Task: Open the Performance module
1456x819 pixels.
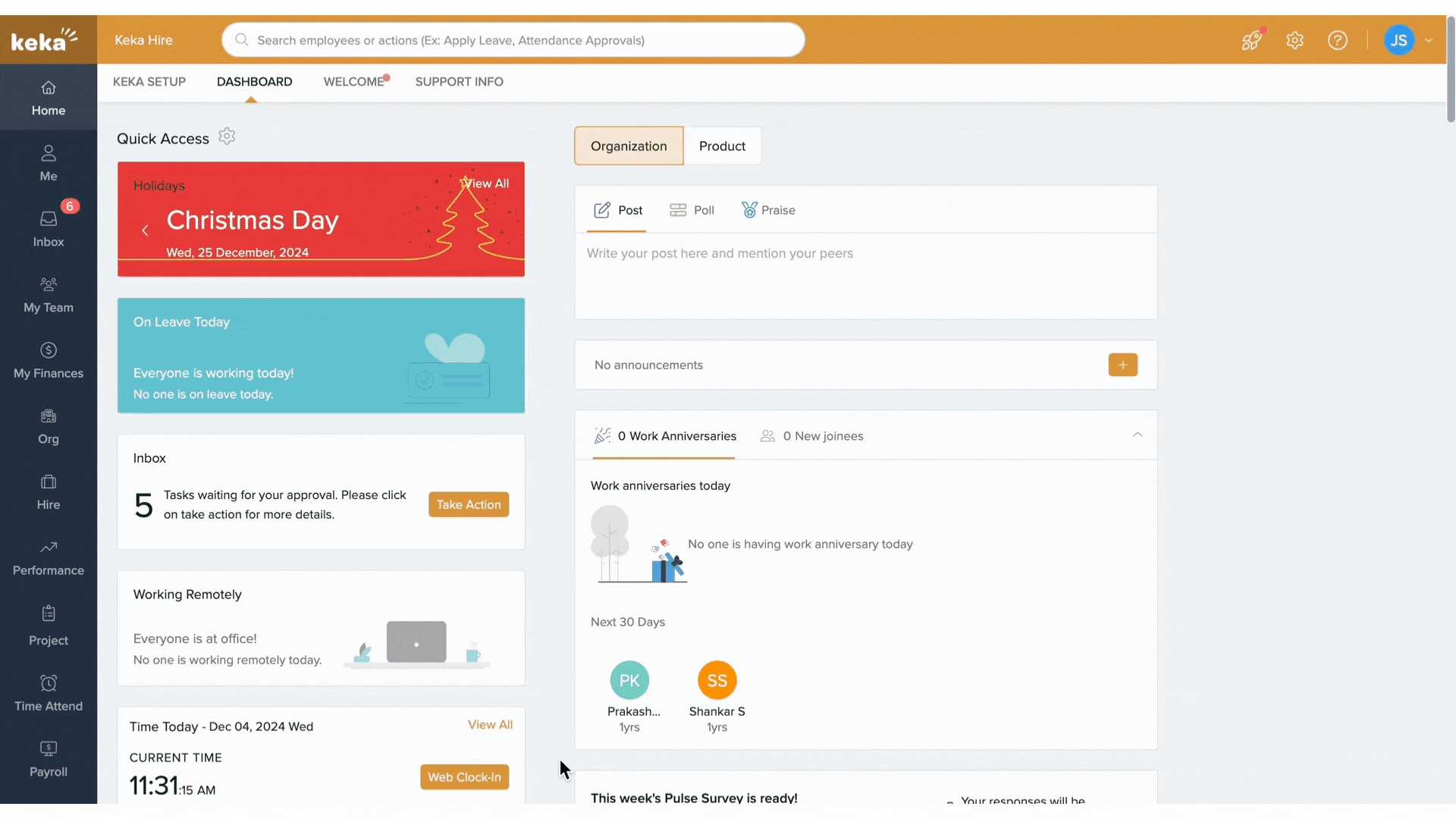Action: 48,557
